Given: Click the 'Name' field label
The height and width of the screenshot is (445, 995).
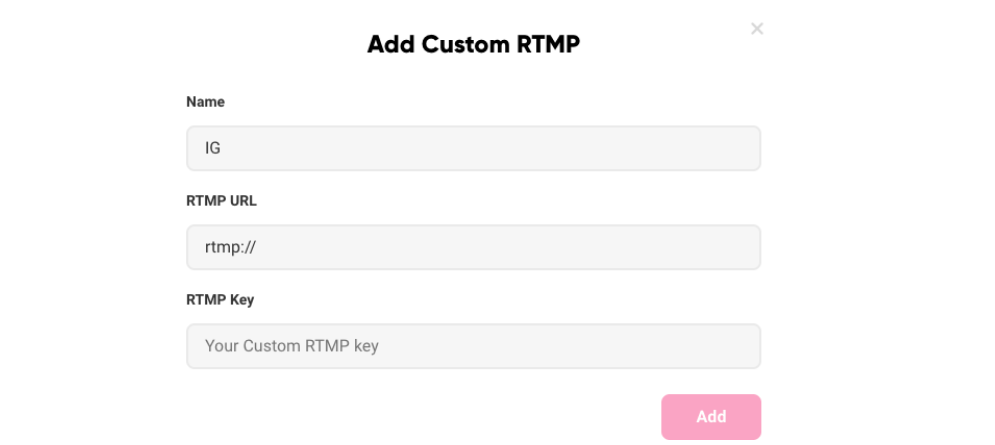Looking at the screenshot, I should [205, 102].
